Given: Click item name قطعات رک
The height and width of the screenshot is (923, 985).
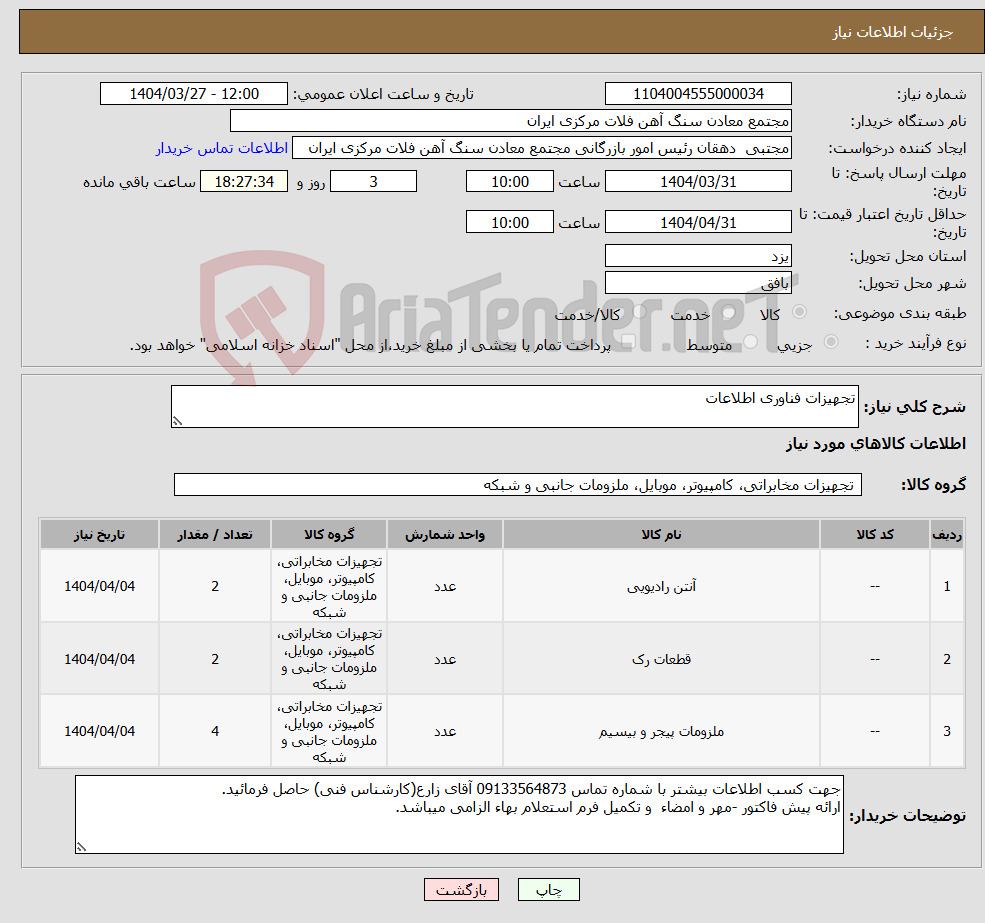Looking at the screenshot, I should click(x=661, y=659).
